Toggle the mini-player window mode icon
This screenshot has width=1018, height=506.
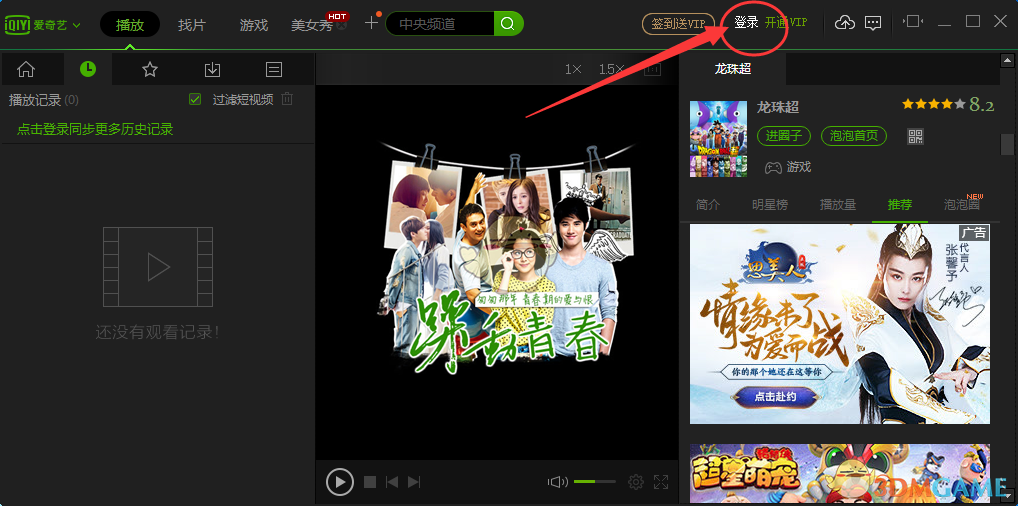(913, 22)
